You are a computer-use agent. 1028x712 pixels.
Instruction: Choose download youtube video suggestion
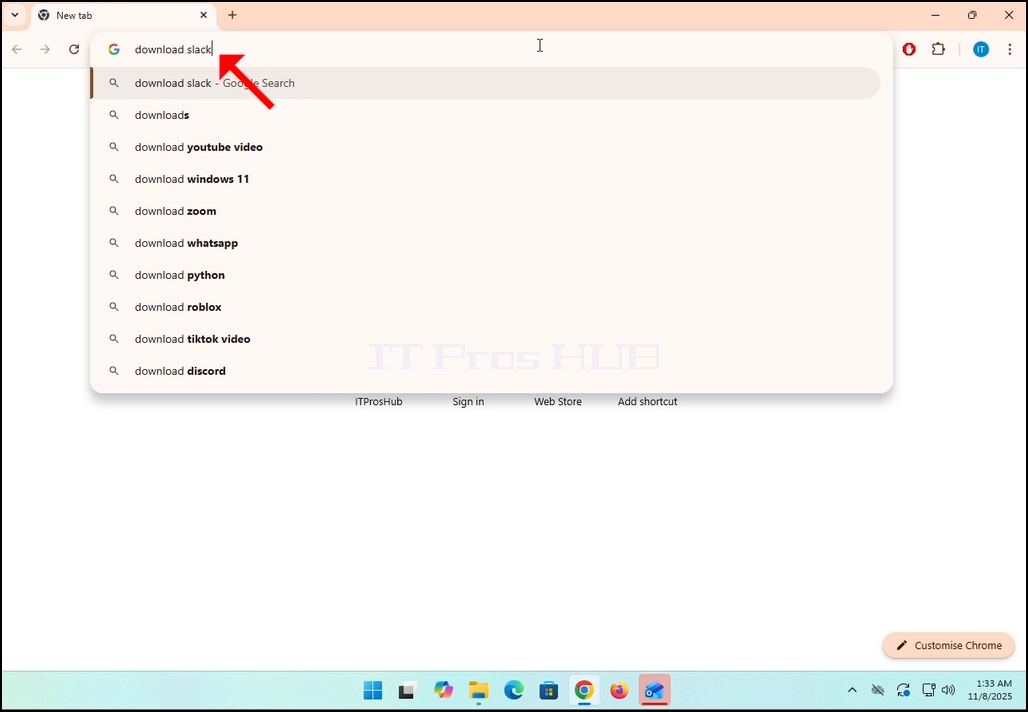tap(485, 148)
